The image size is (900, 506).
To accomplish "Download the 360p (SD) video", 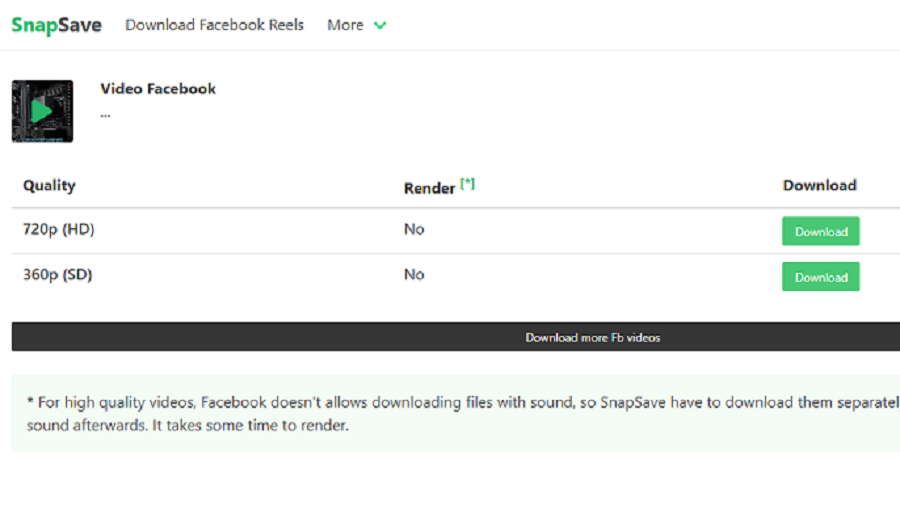I will click(x=820, y=277).
